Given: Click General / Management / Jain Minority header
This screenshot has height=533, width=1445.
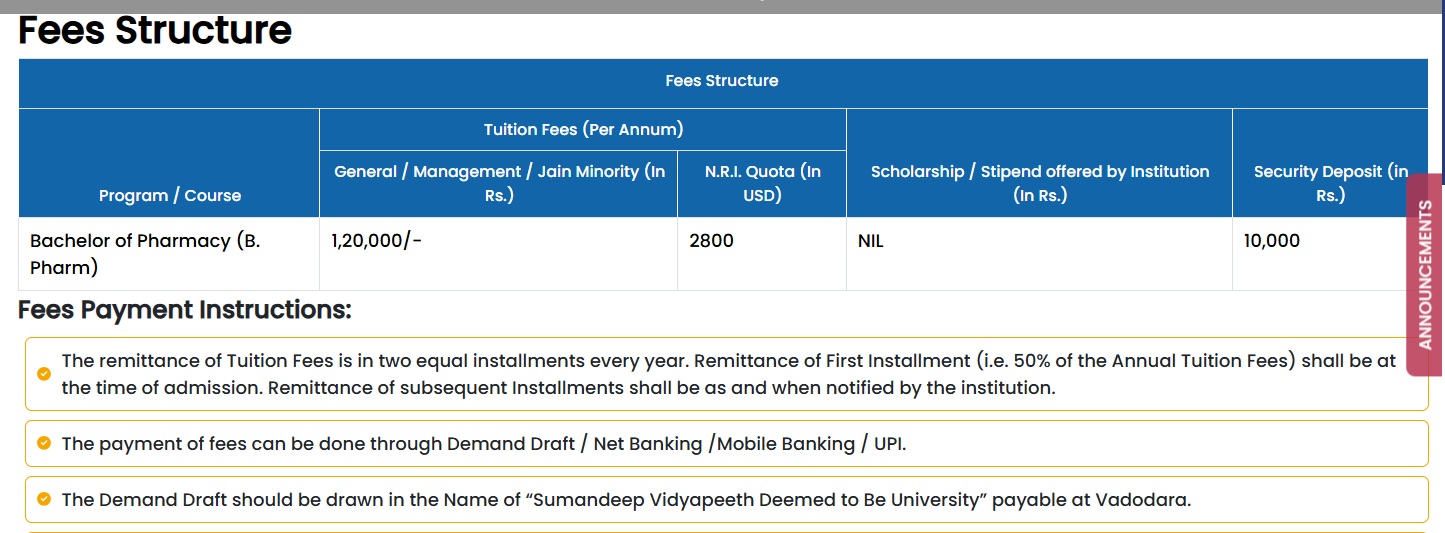Looking at the screenshot, I should (x=499, y=183).
